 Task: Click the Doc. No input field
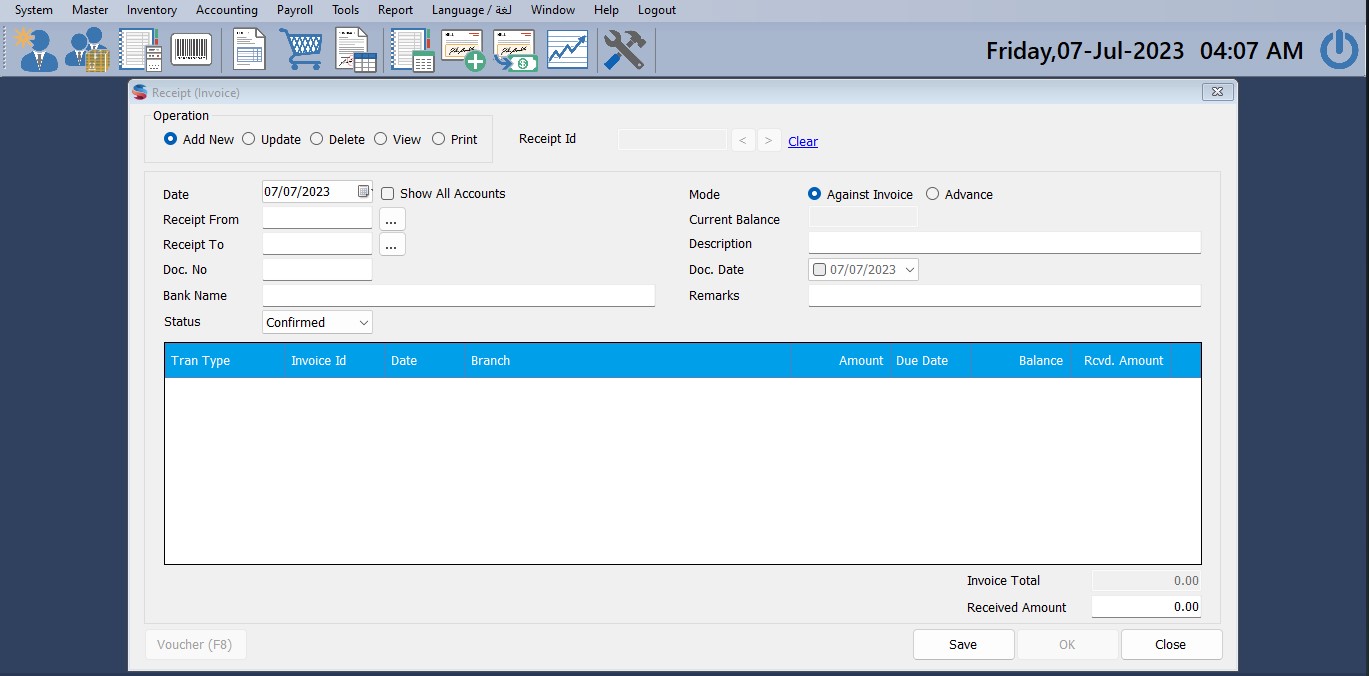click(317, 269)
